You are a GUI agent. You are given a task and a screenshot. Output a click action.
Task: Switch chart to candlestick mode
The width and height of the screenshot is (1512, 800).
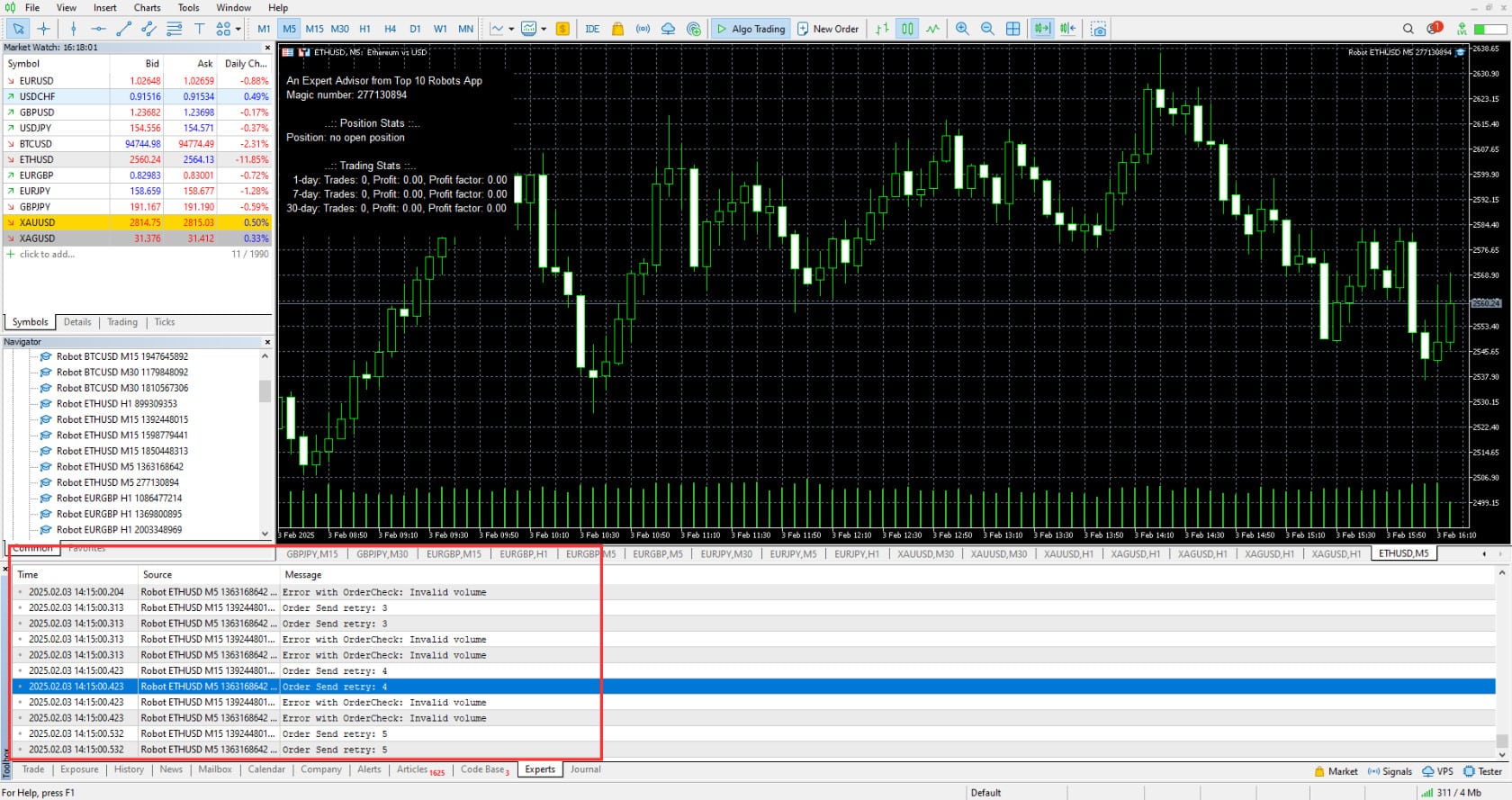tap(907, 29)
